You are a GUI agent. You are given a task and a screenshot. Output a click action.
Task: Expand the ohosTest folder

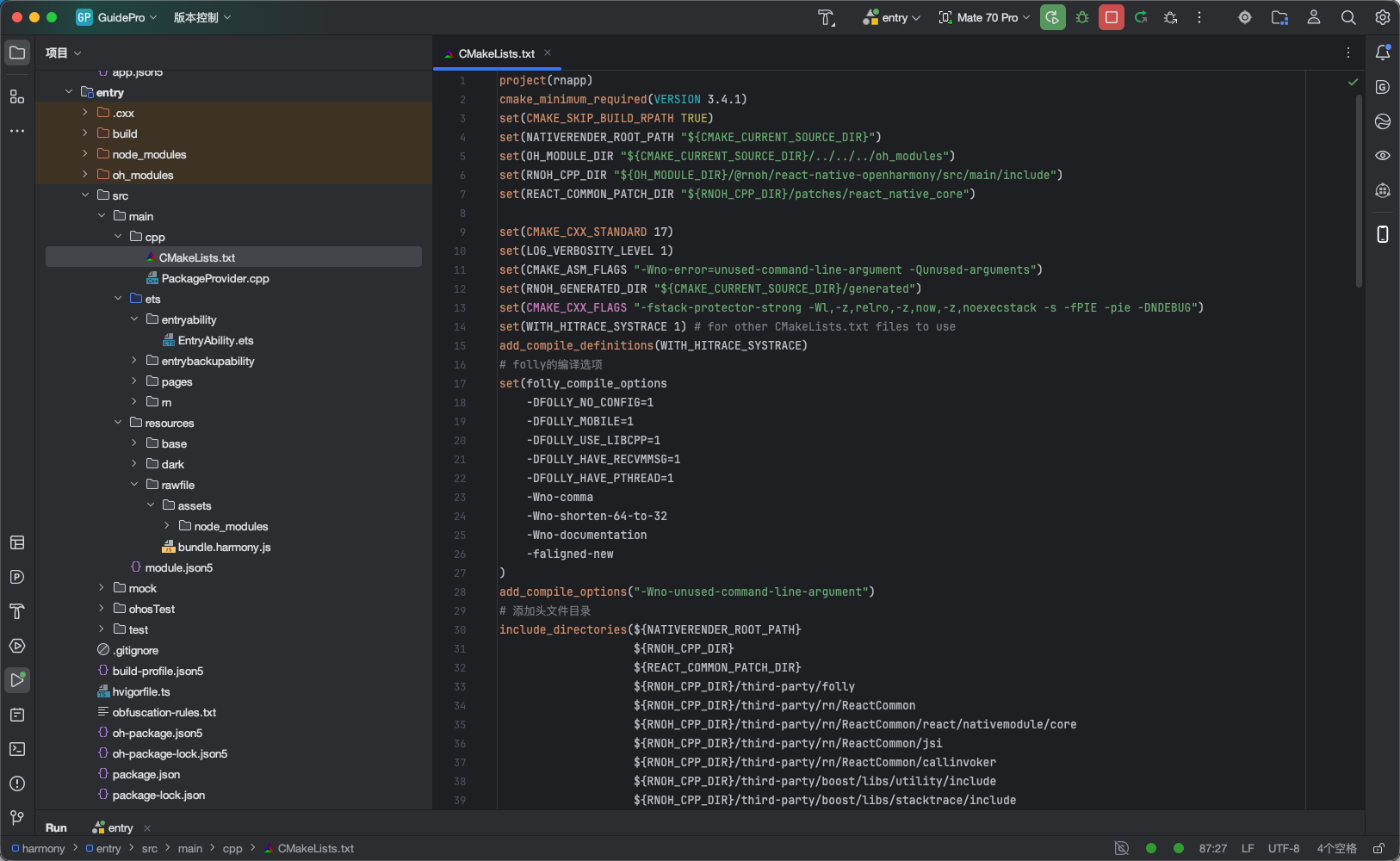click(x=102, y=609)
